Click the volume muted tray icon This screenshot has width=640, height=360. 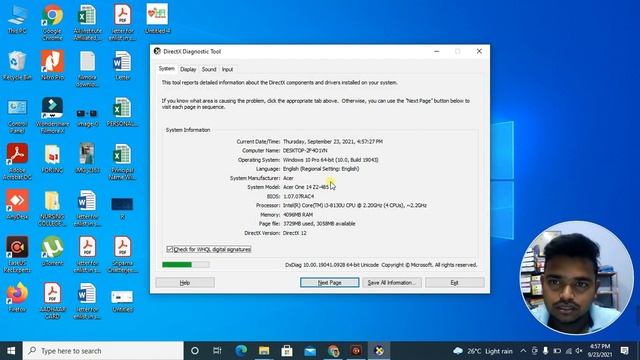tap(579, 351)
